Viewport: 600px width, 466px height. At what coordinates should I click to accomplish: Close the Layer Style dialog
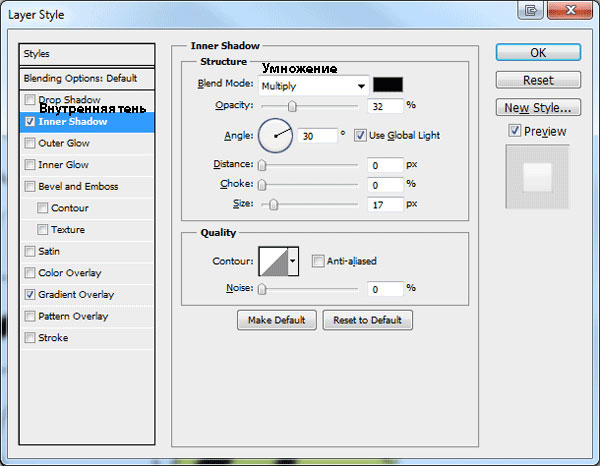[570, 10]
